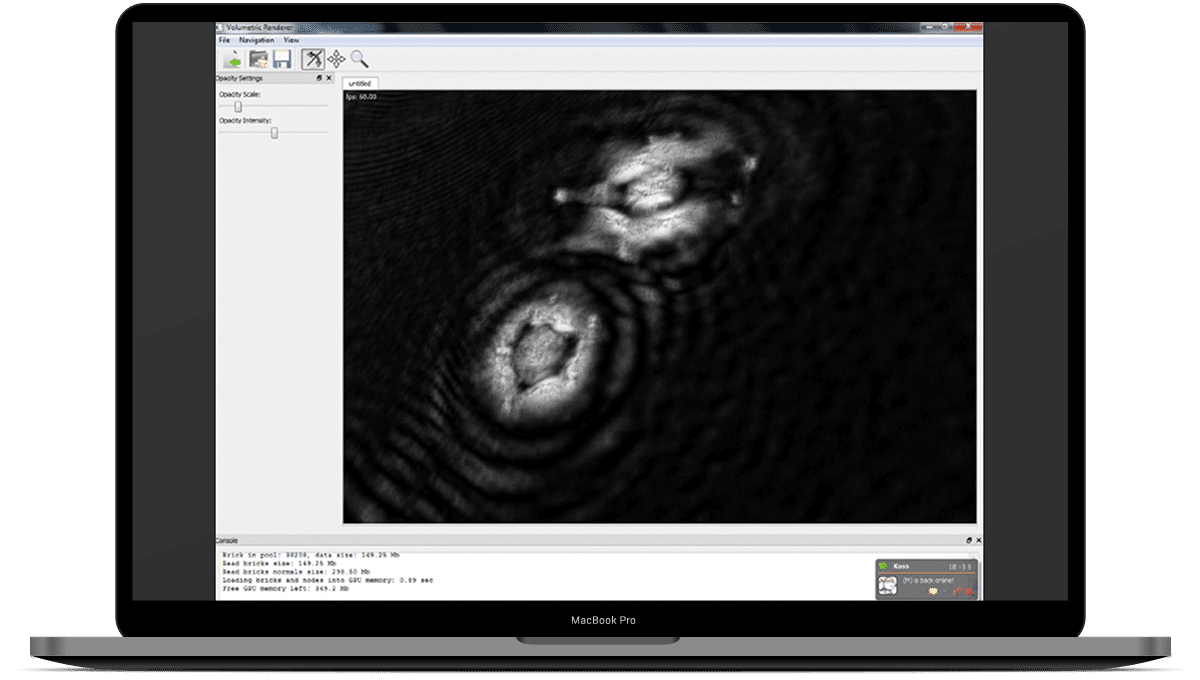Undock the Console panel
Screen dimensions: 1200x680
967,540
